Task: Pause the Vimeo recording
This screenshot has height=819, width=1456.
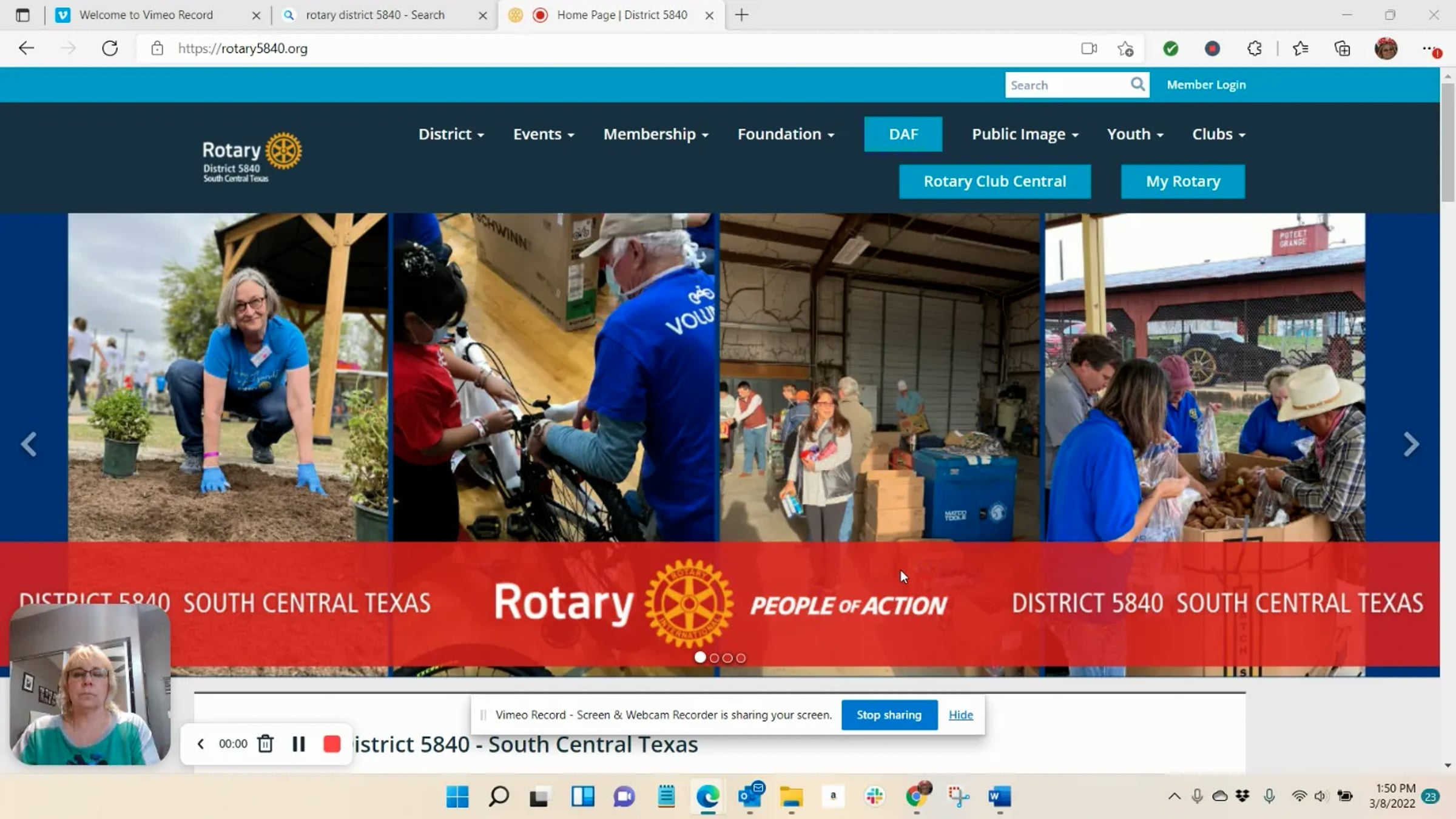Action: pyautogui.click(x=298, y=744)
